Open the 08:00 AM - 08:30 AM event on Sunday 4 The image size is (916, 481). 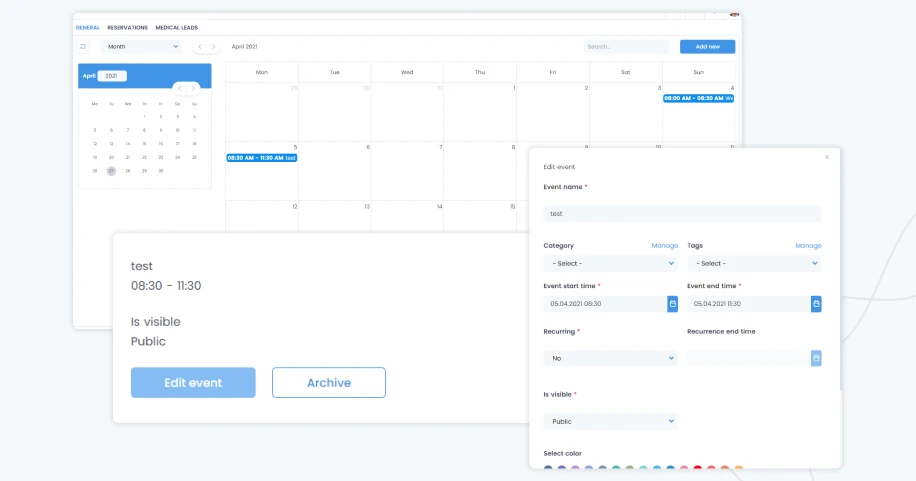pyautogui.click(x=698, y=98)
